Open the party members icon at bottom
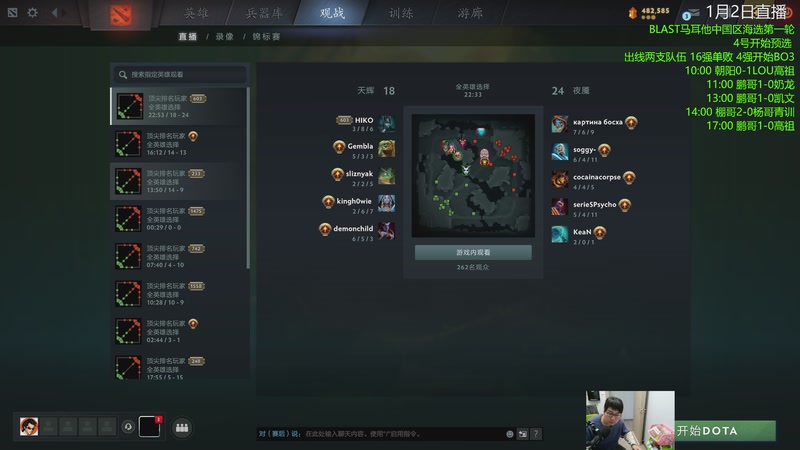Screen dimensions: 800x450 pos(182,428)
